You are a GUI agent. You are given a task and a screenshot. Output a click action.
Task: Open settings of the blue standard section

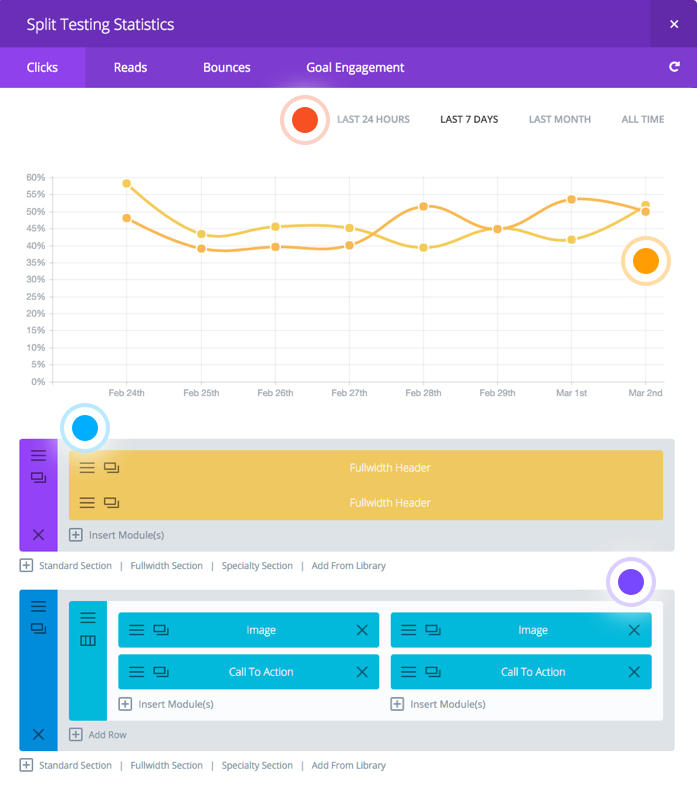coord(38,606)
